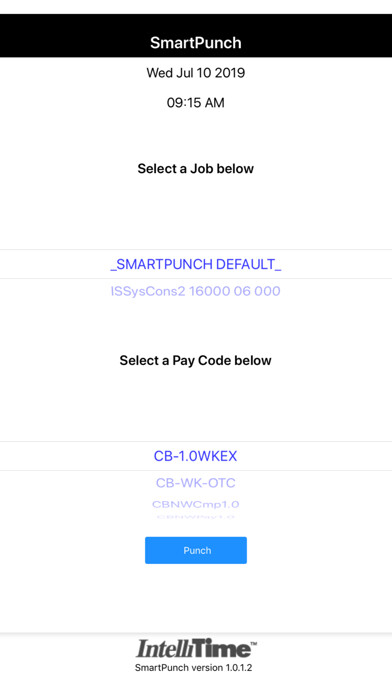Select the faded fourth pay code option

coord(195,517)
